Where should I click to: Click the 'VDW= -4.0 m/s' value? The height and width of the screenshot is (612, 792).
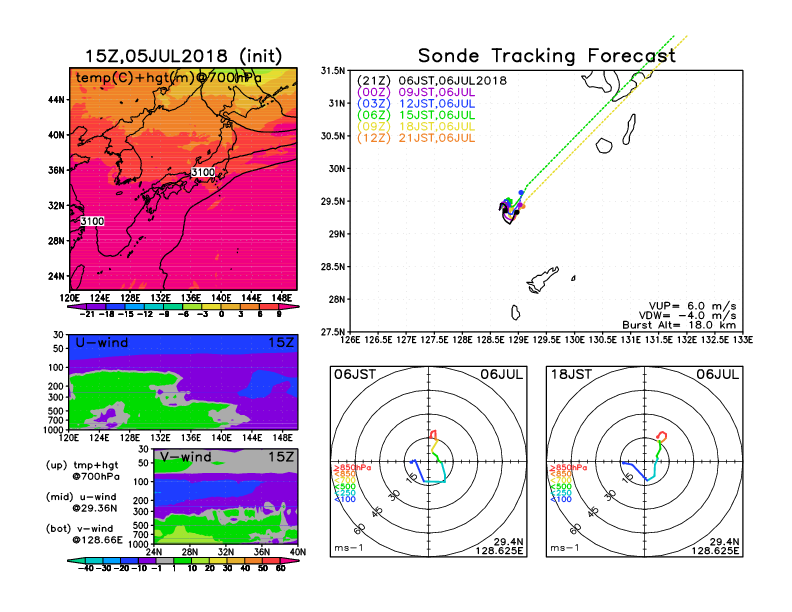[688, 316]
